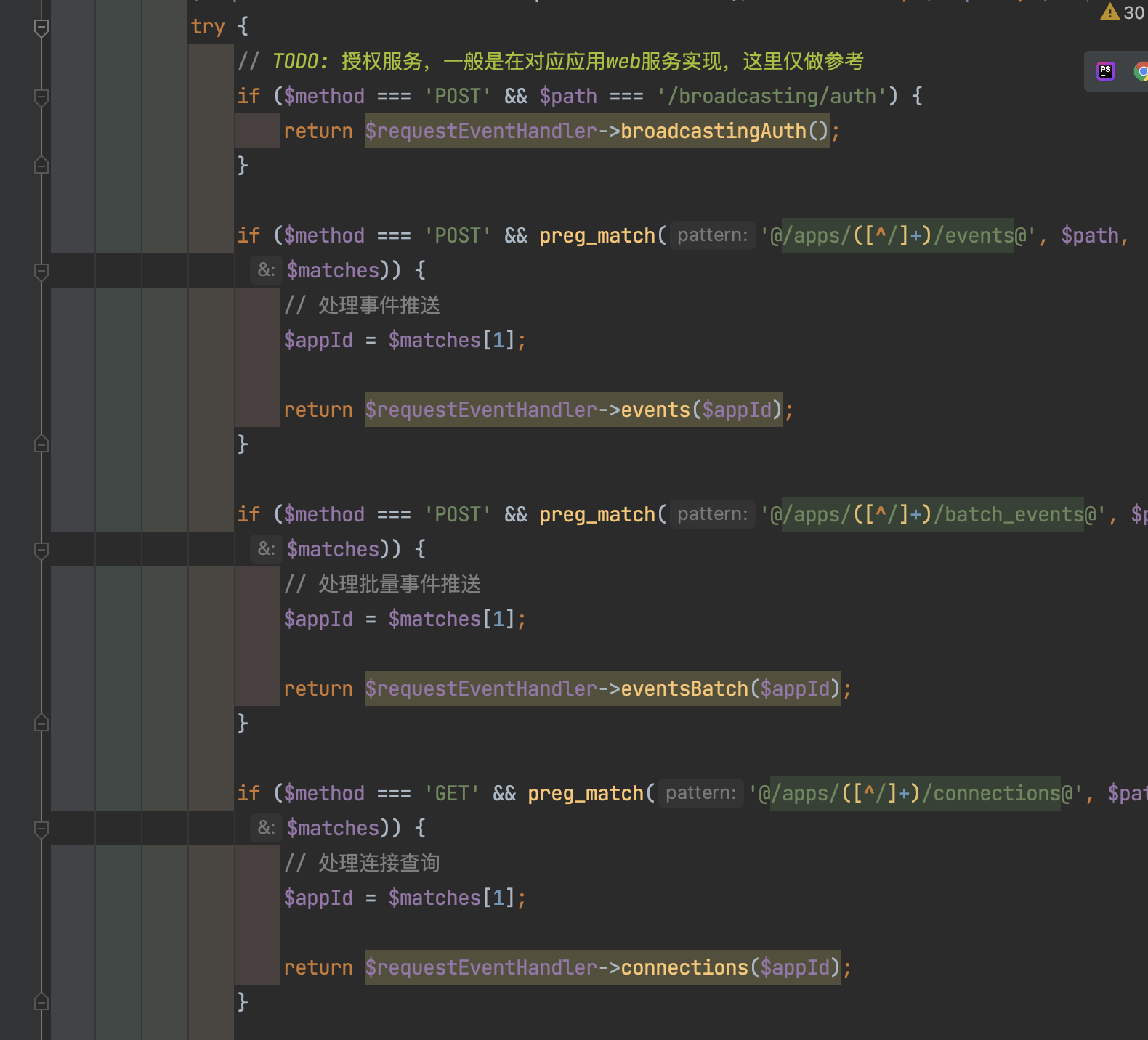
Task: Click the 'GET' string literal
Action: [452, 793]
